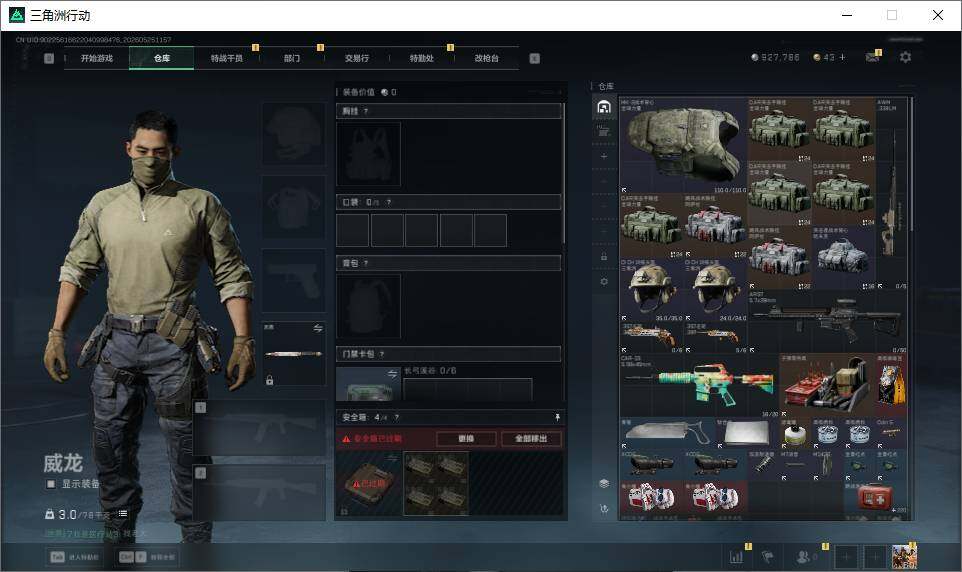Click the Ctrl F key hint at bottom
Screen dimensions: 962x572
(147, 557)
